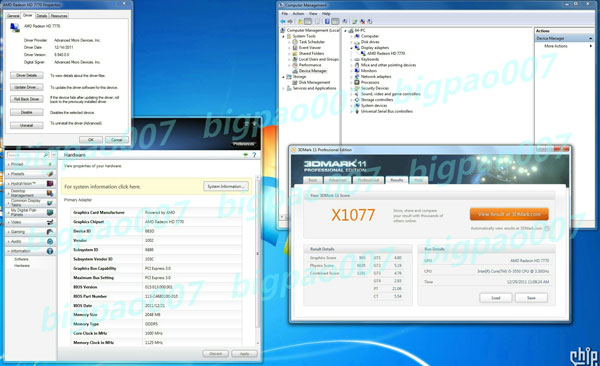Screen dimensions: 600x366
Task: Expand Disk drives in device list
Action: [351, 42]
